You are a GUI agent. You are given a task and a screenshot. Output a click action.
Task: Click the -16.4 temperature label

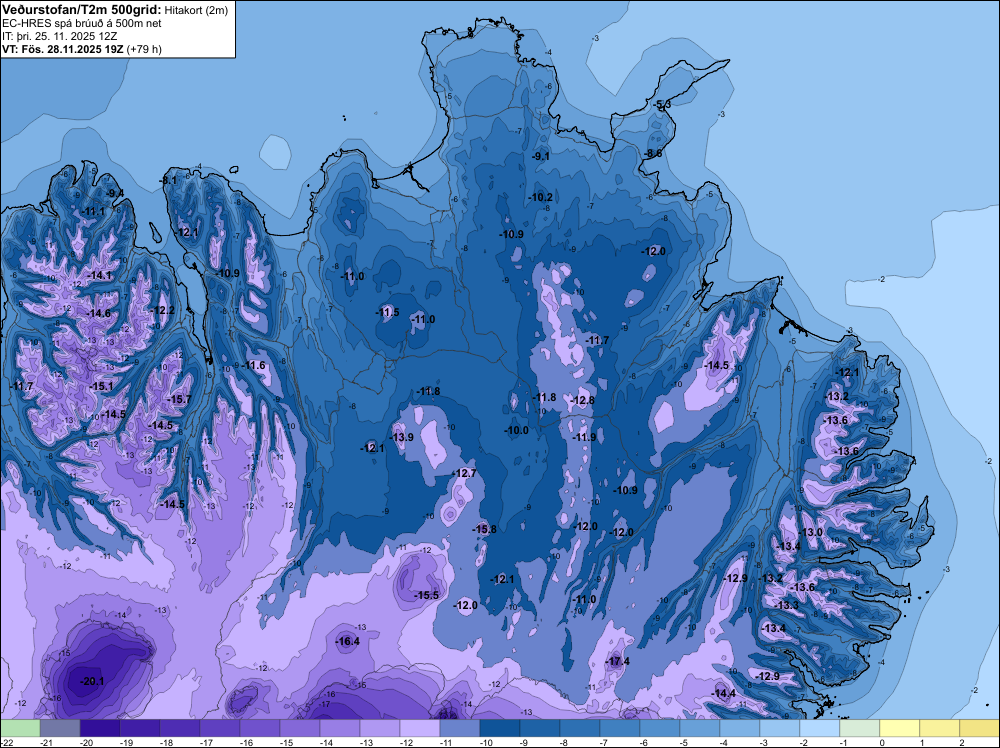coord(348,642)
